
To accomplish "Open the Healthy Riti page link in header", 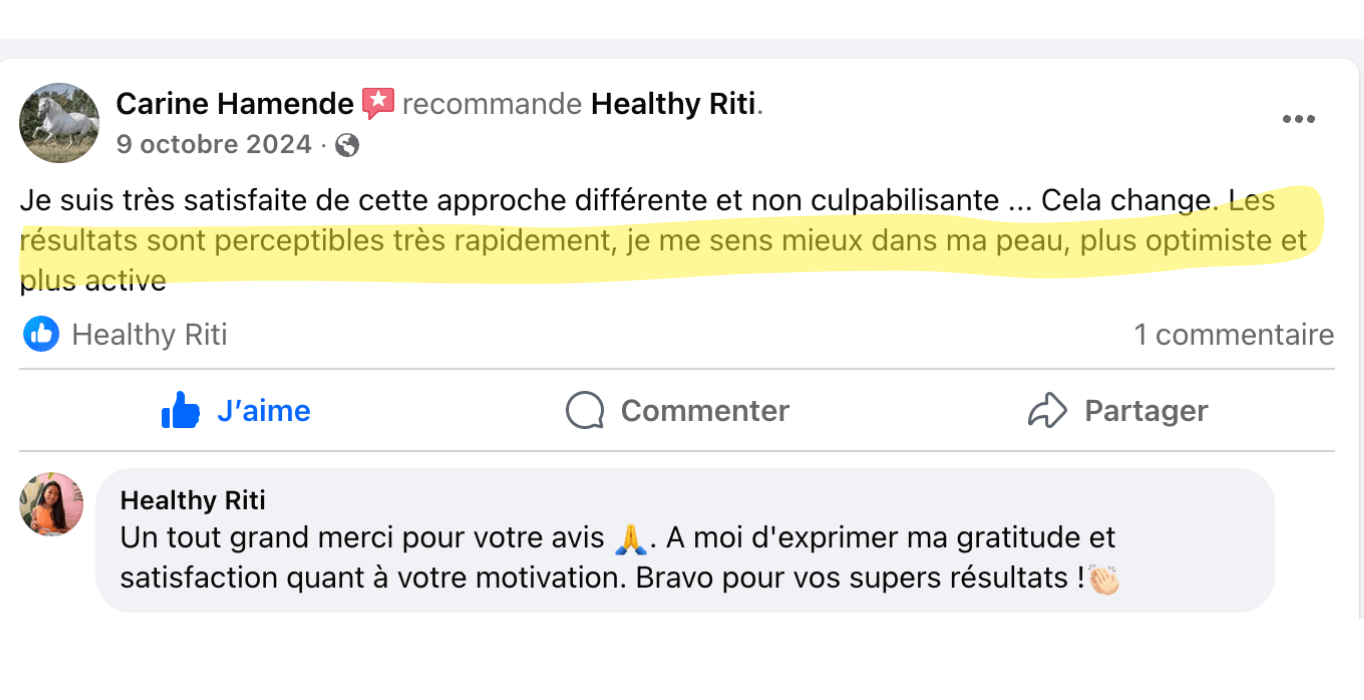I will click(673, 104).
